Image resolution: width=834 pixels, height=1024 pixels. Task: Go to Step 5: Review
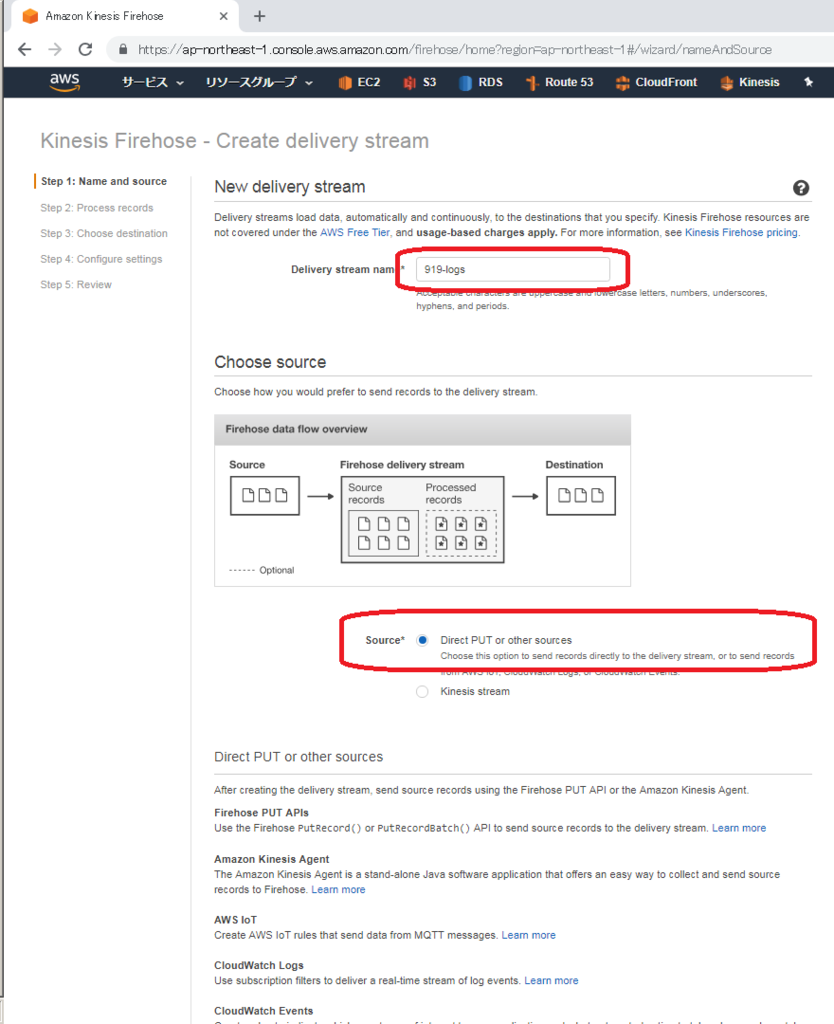click(x=76, y=285)
